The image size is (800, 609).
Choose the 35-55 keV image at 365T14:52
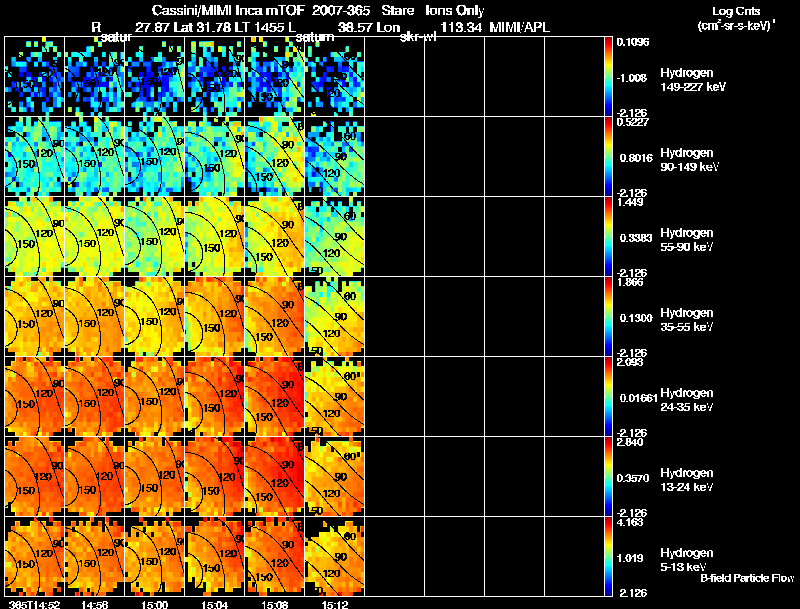tap(35, 317)
